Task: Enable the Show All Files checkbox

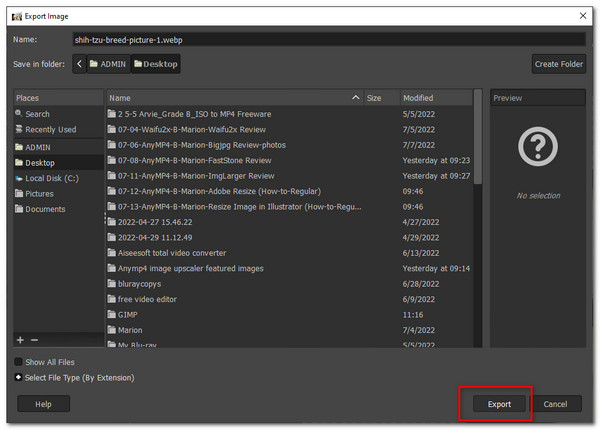Action: tap(19, 362)
